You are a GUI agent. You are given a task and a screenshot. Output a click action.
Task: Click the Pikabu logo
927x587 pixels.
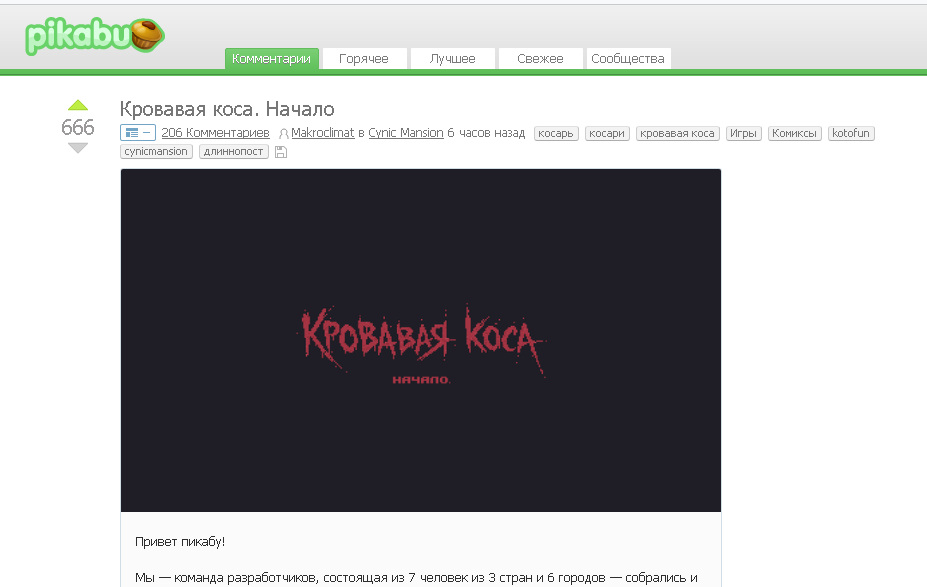pyautogui.click(x=94, y=37)
